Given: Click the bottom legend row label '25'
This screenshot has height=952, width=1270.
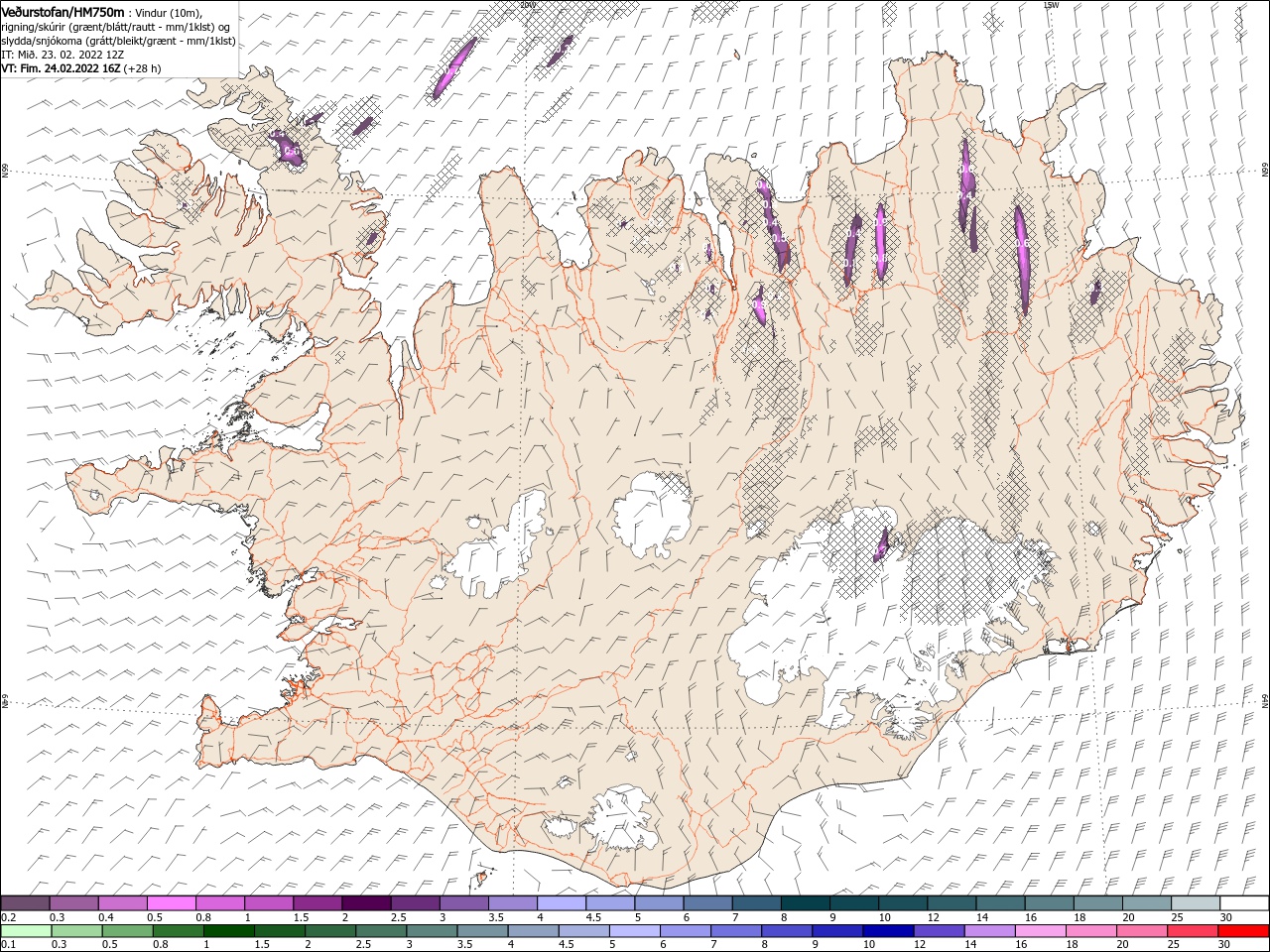Looking at the screenshot, I should [x=1172, y=945].
